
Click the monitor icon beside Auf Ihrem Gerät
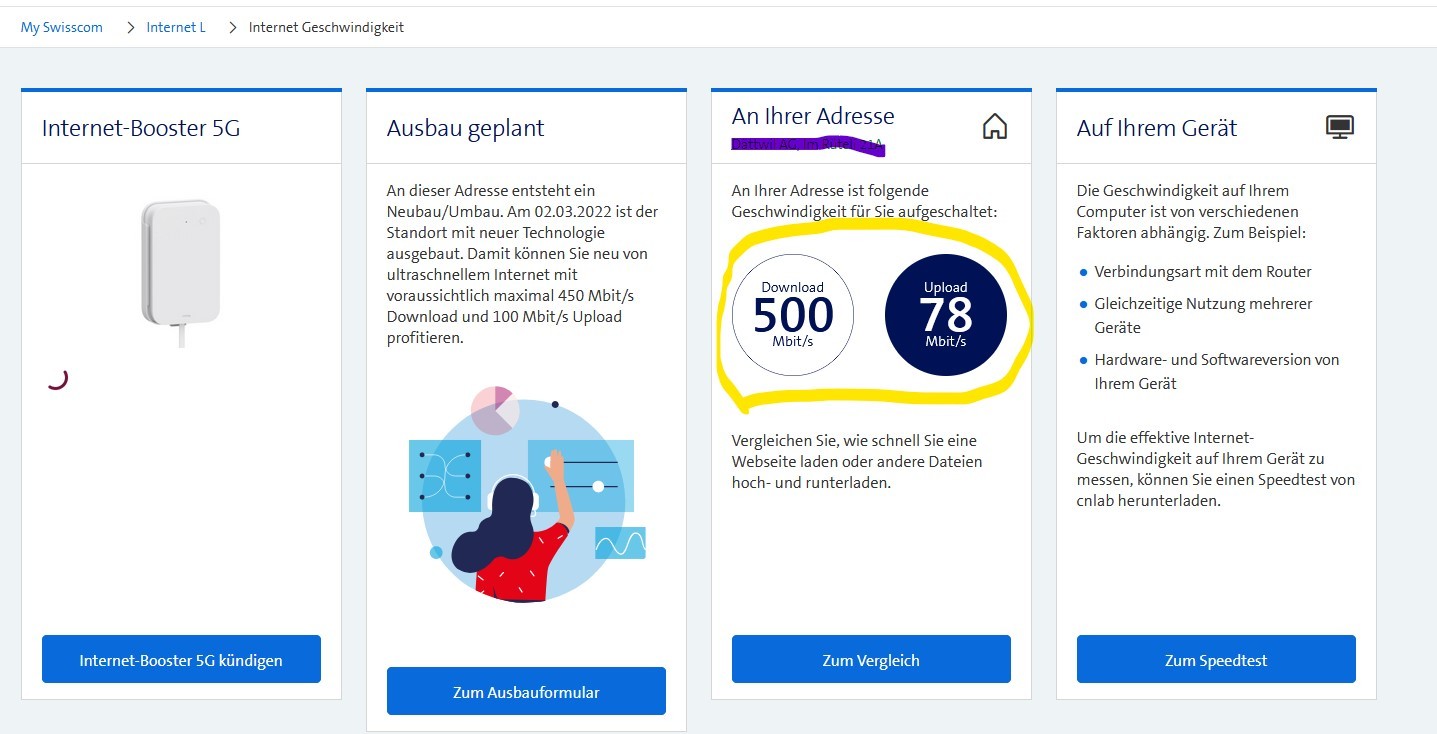(x=1339, y=127)
